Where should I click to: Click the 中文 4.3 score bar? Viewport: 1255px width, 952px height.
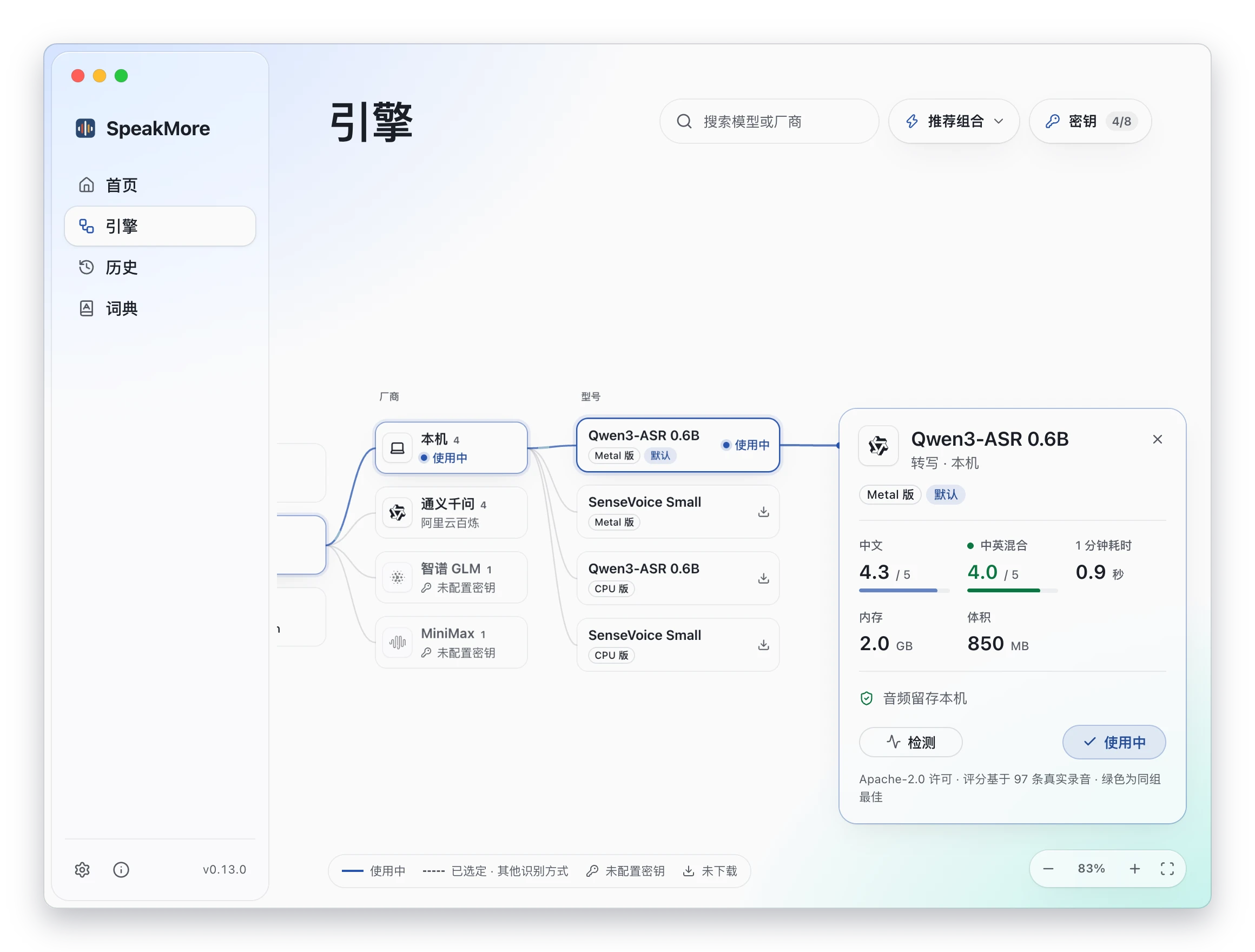pyautogui.click(x=903, y=590)
